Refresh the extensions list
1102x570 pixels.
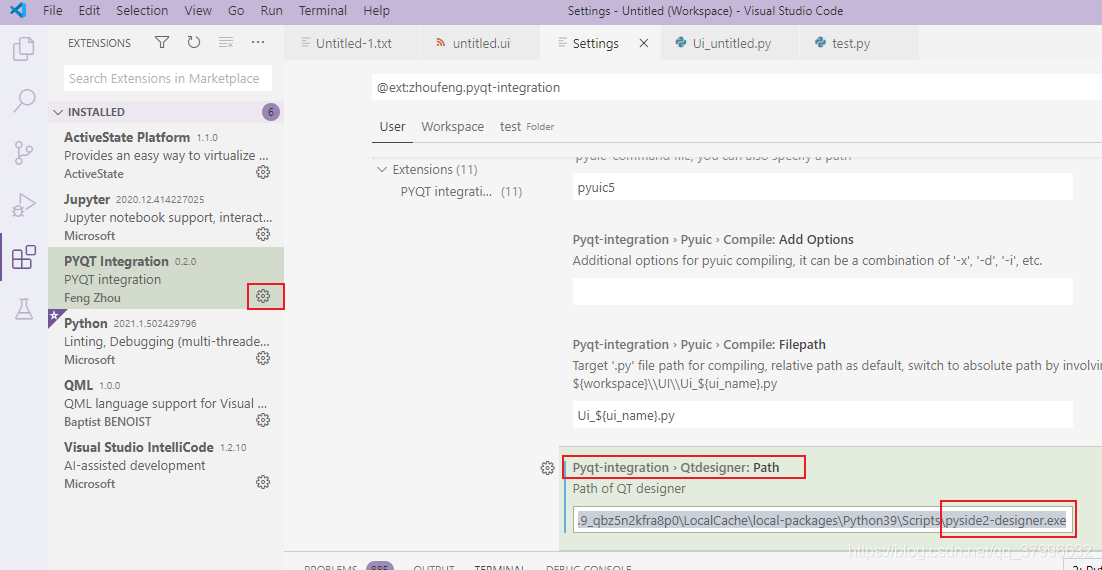(x=194, y=43)
